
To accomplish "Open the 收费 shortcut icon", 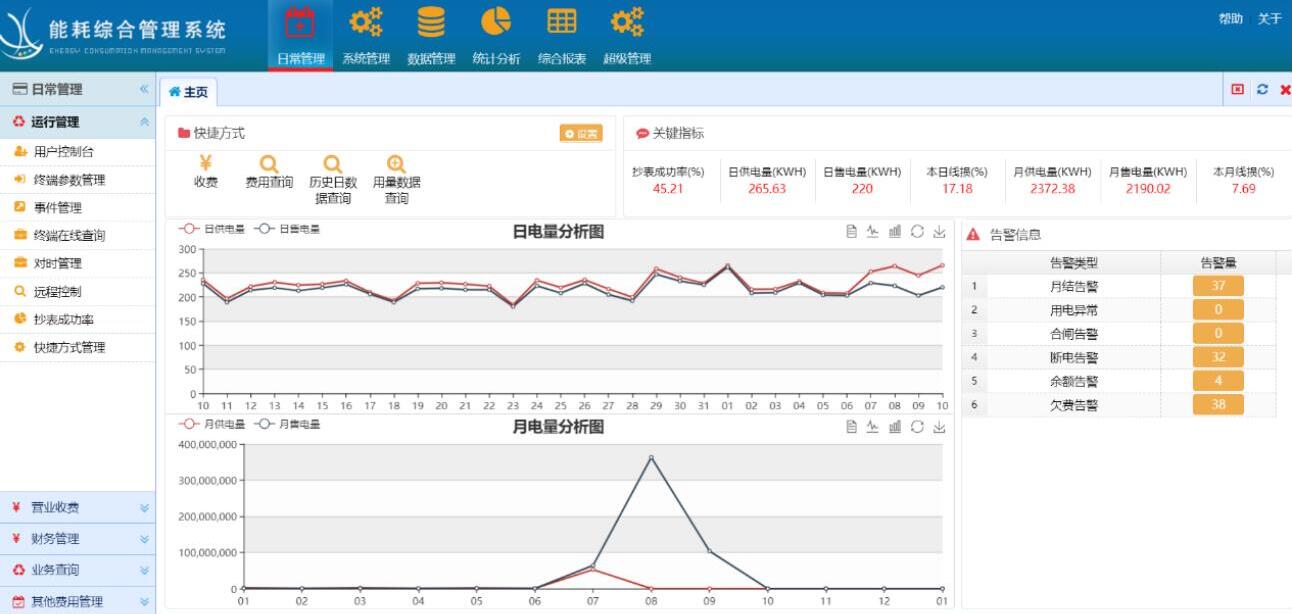I will coord(204,172).
